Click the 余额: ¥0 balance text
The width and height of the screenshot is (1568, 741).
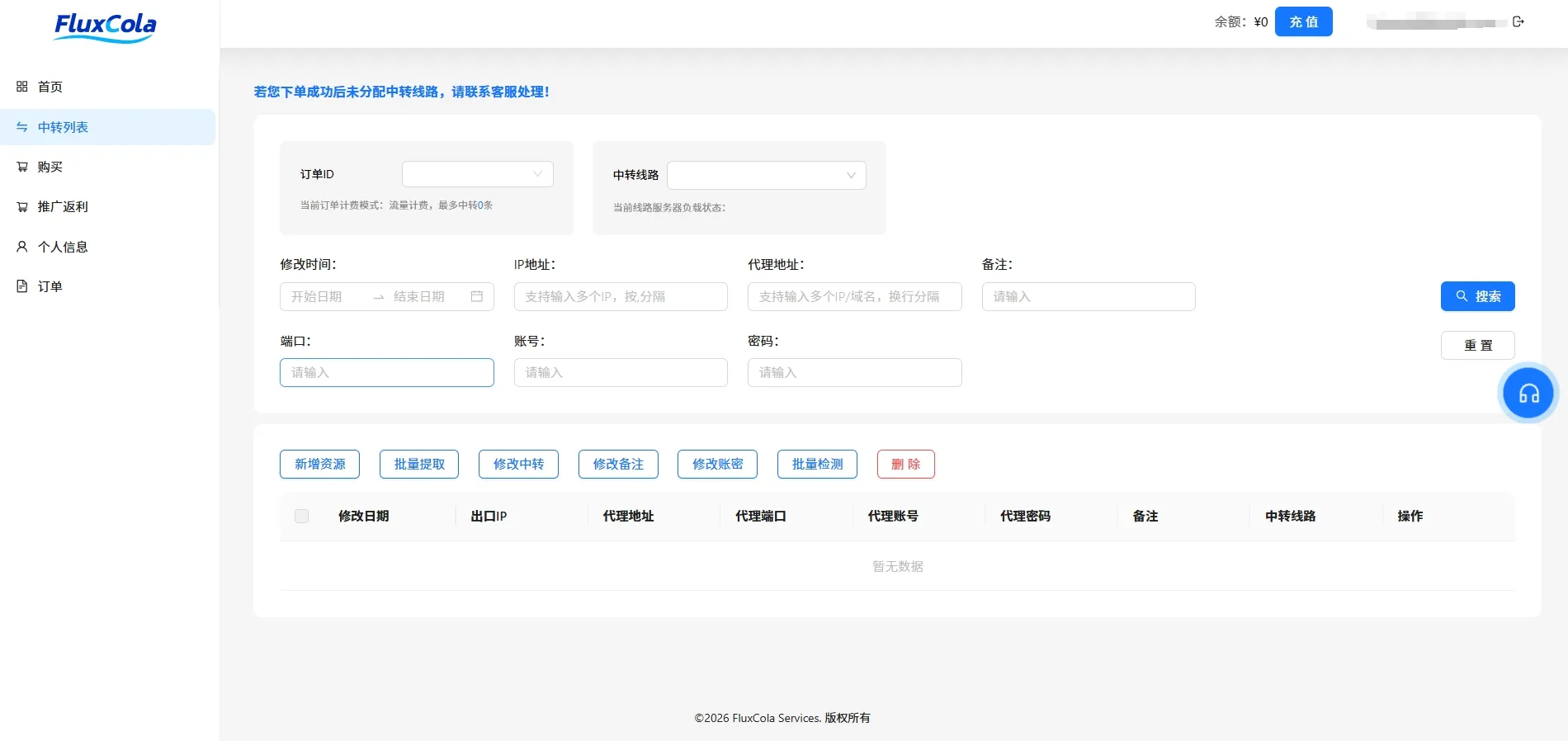coord(1241,22)
